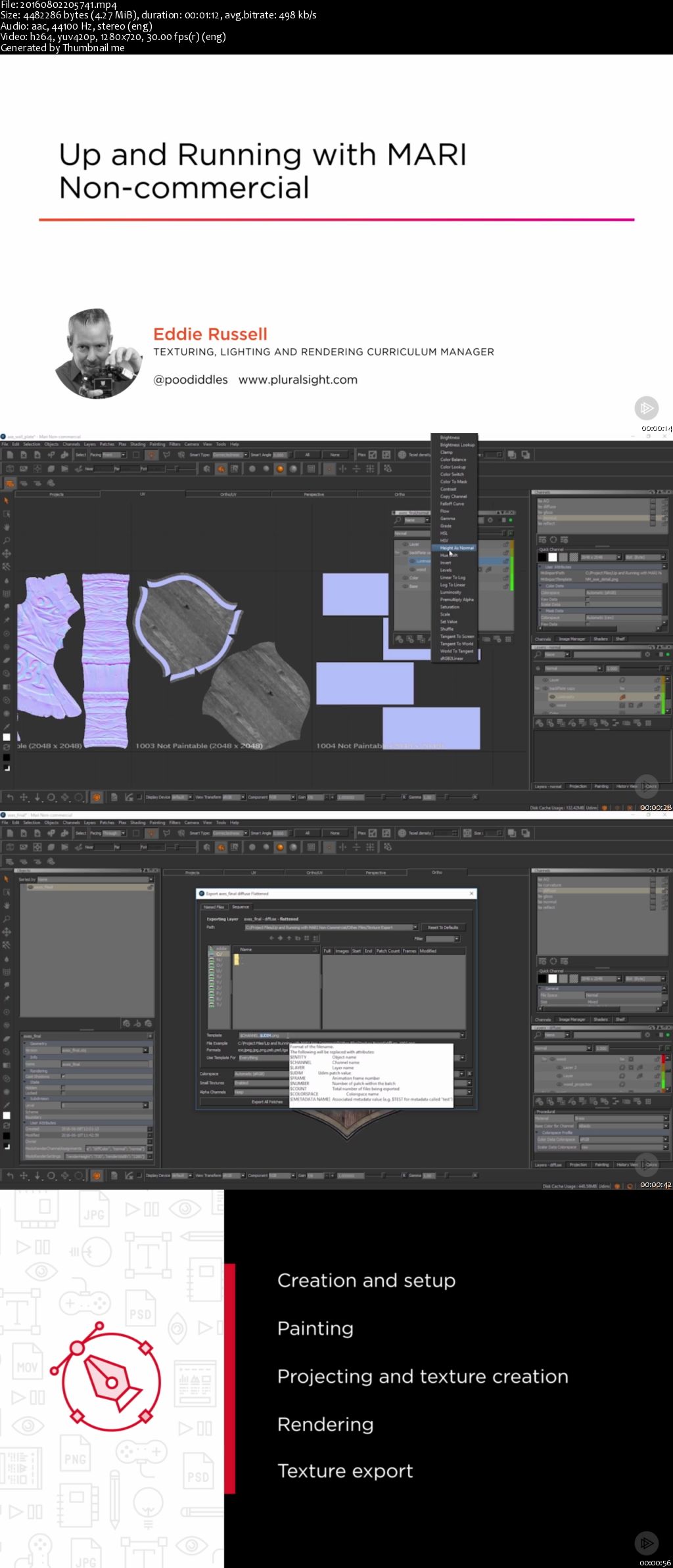
Task: Open the Sorted by dropdown in Objects panel
Action: click(x=95, y=879)
